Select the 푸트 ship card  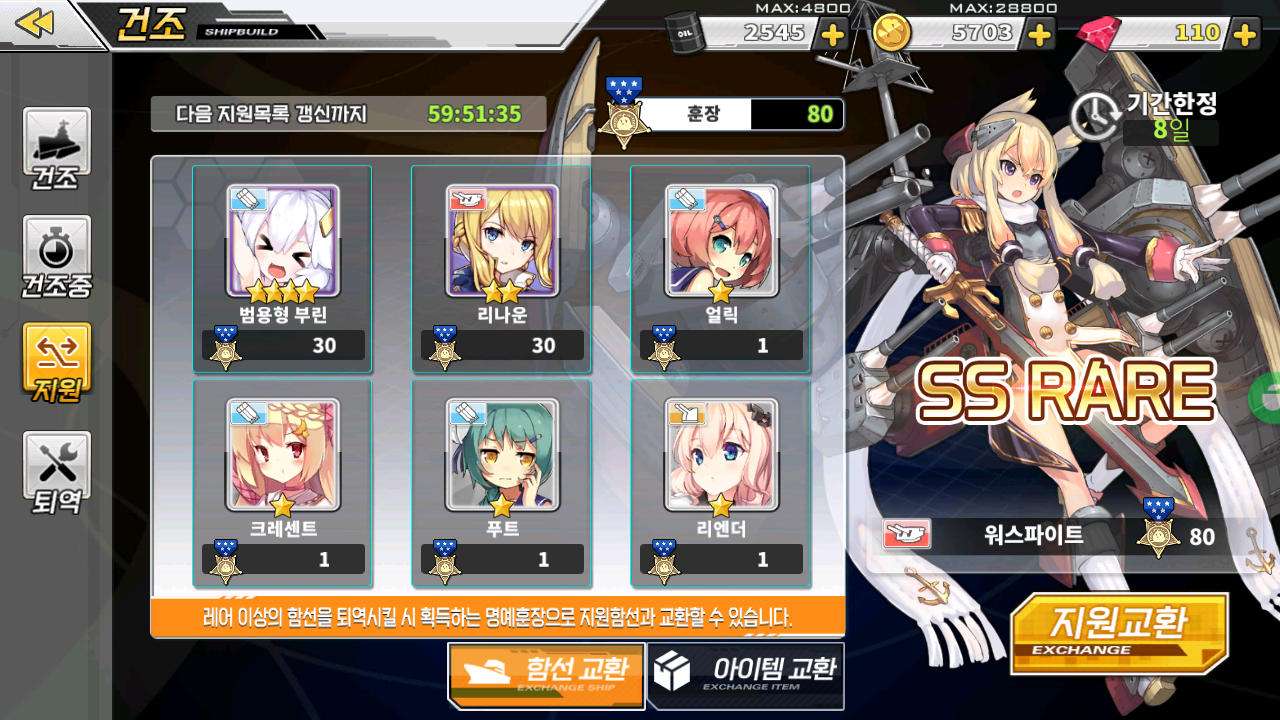[502, 482]
